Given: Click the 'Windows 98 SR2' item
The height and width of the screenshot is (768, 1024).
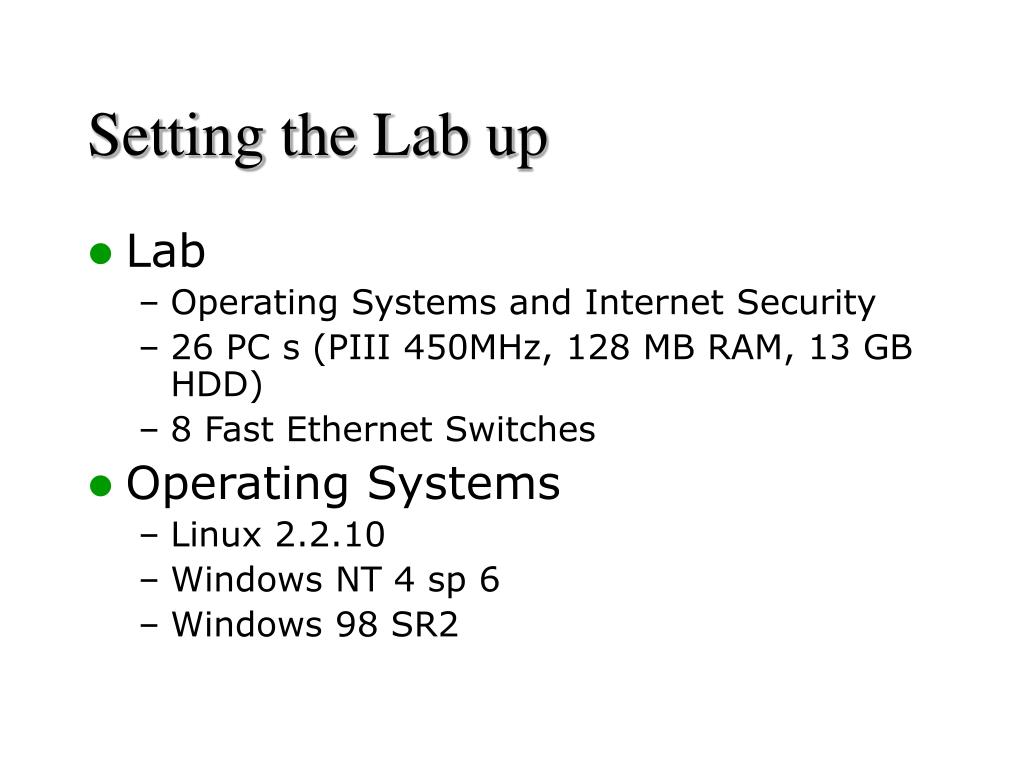Looking at the screenshot, I should point(315,624).
